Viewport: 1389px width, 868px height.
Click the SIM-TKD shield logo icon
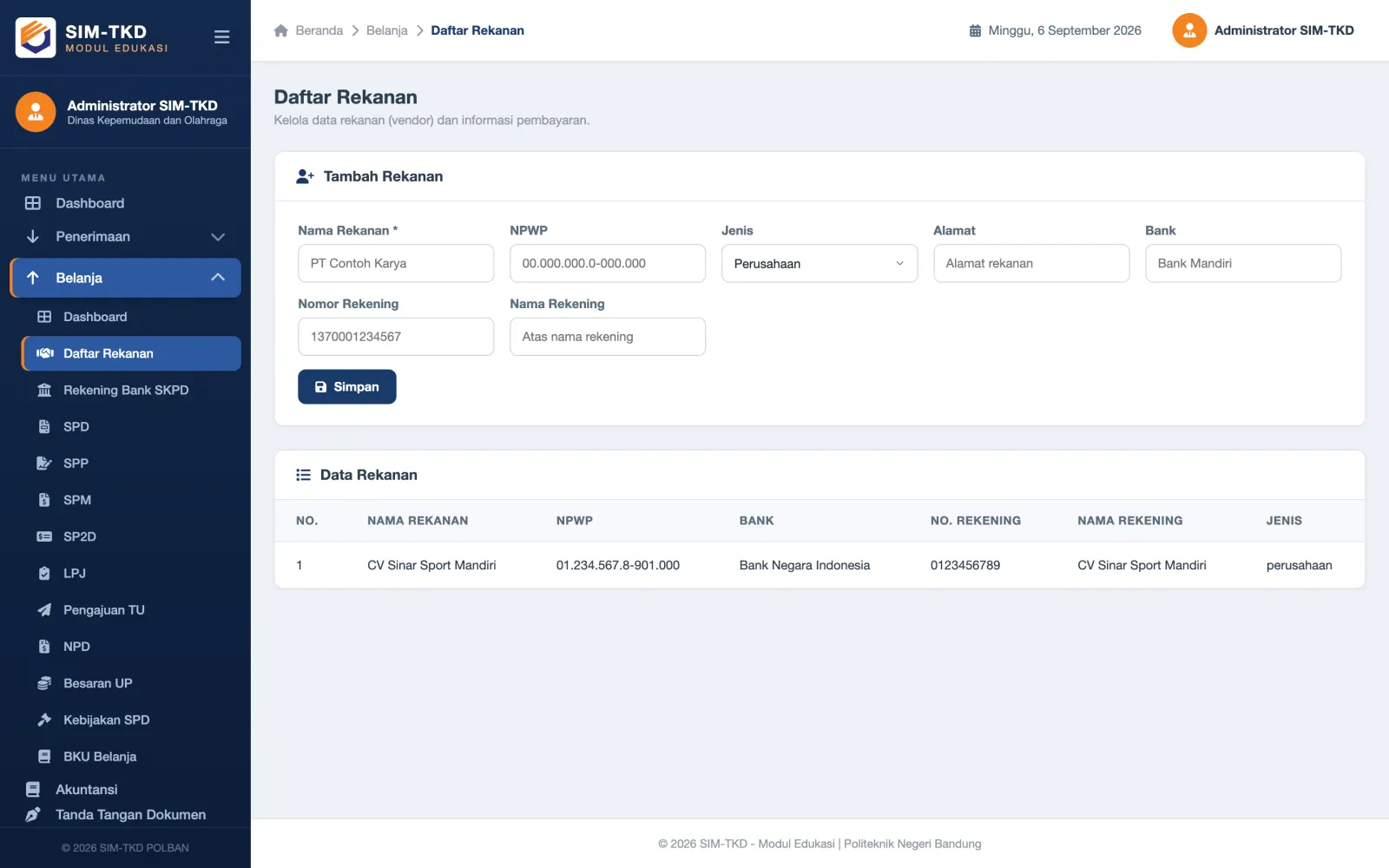coord(36,37)
